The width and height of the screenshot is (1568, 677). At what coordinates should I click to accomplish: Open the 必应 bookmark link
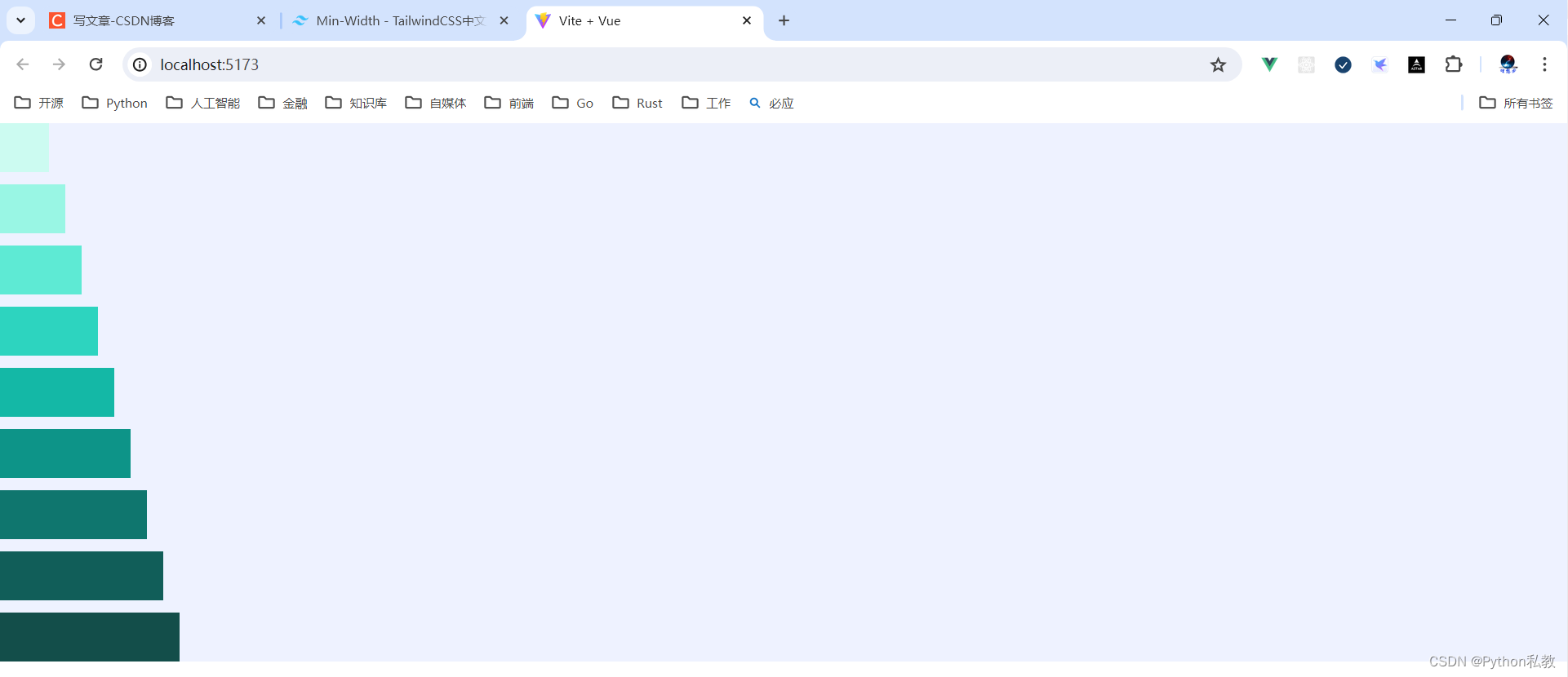tap(771, 103)
